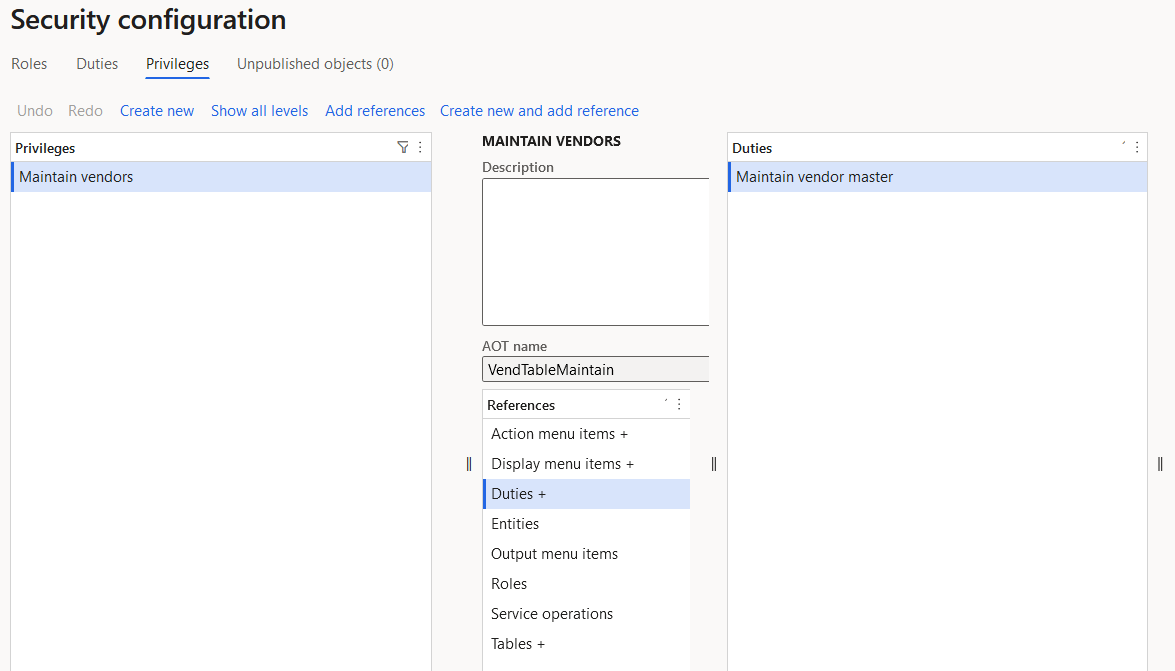
Task: Click the Security configuration page title
Action: point(148,19)
